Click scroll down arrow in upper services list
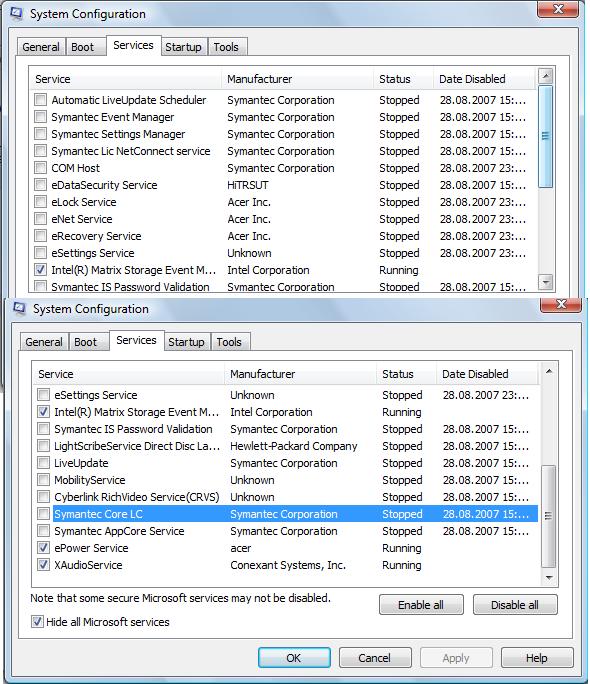 click(x=546, y=282)
